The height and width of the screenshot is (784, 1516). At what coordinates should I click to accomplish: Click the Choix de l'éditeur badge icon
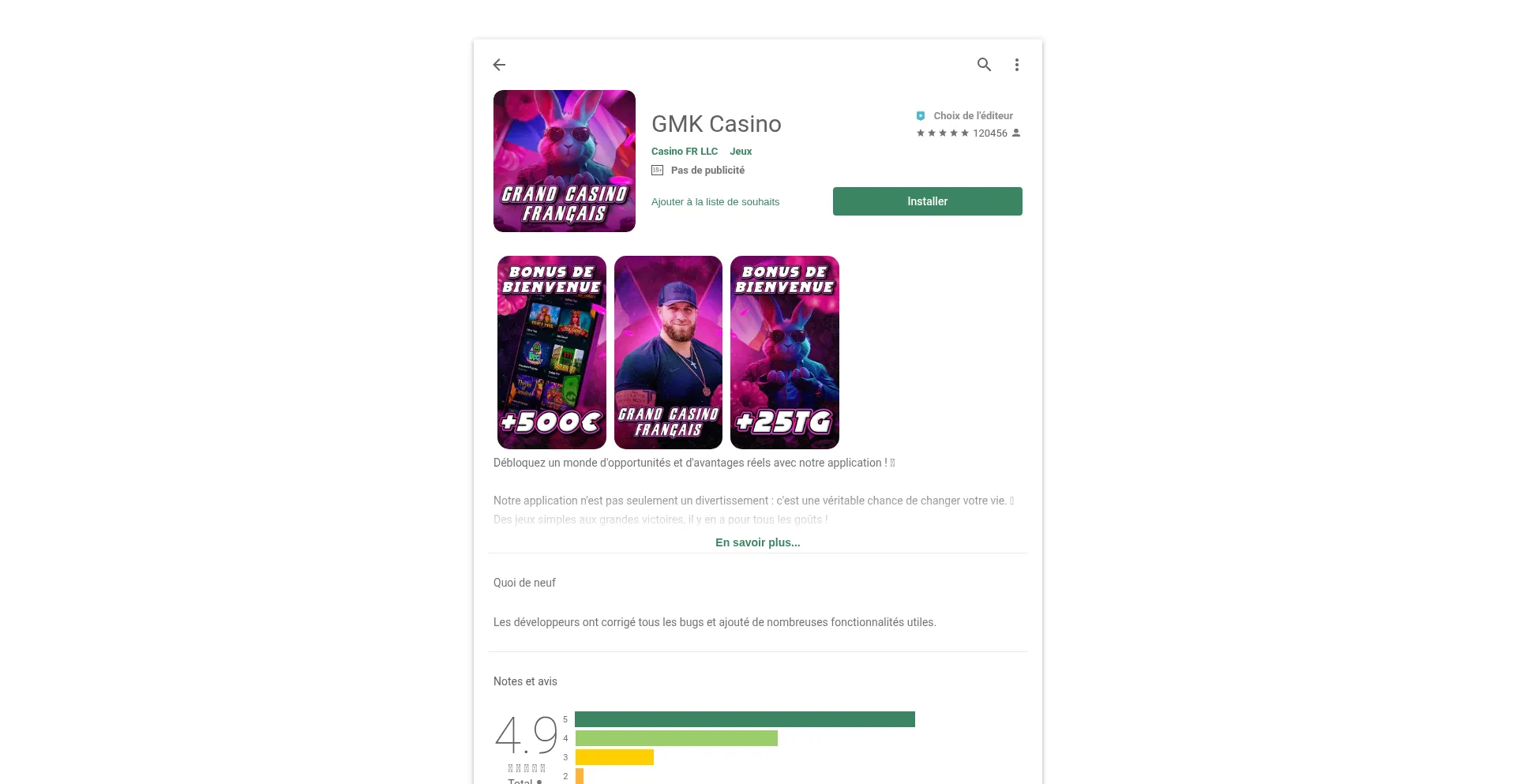(921, 116)
